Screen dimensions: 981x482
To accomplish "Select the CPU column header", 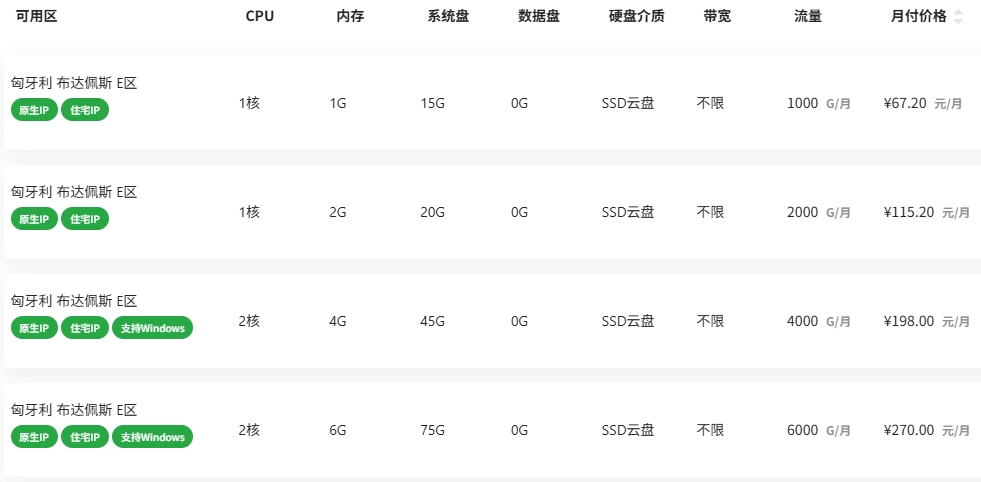I will (x=260, y=16).
